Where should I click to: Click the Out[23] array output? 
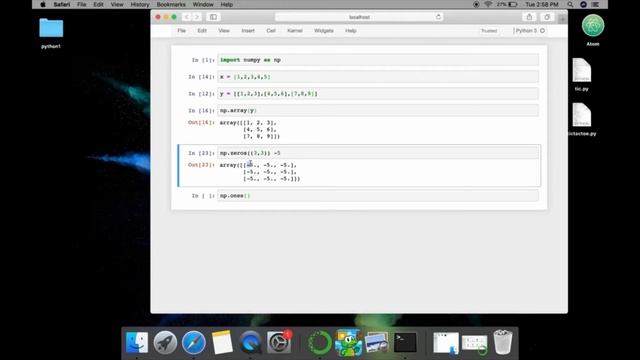260,172
